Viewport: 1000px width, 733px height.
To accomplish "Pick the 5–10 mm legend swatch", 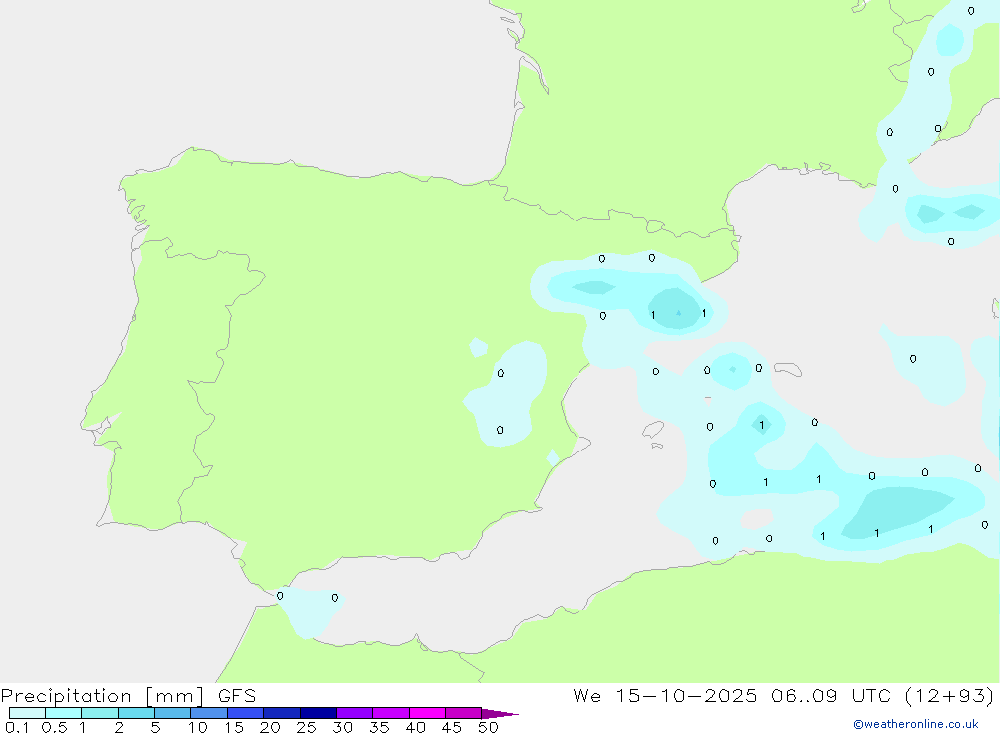I will [x=173, y=713].
